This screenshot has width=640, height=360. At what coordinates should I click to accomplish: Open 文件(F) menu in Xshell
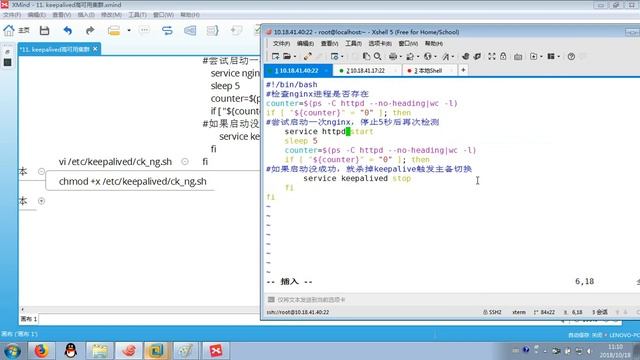pyautogui.click(x=281, y=43)
